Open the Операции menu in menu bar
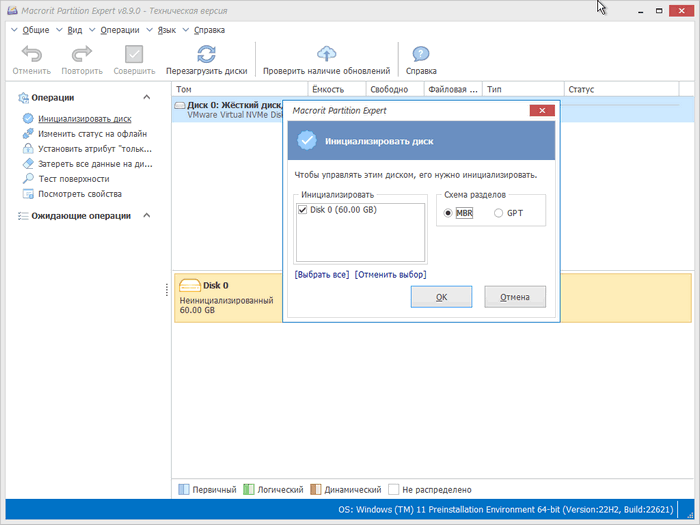The image size is (700, 525). [118, 30]
